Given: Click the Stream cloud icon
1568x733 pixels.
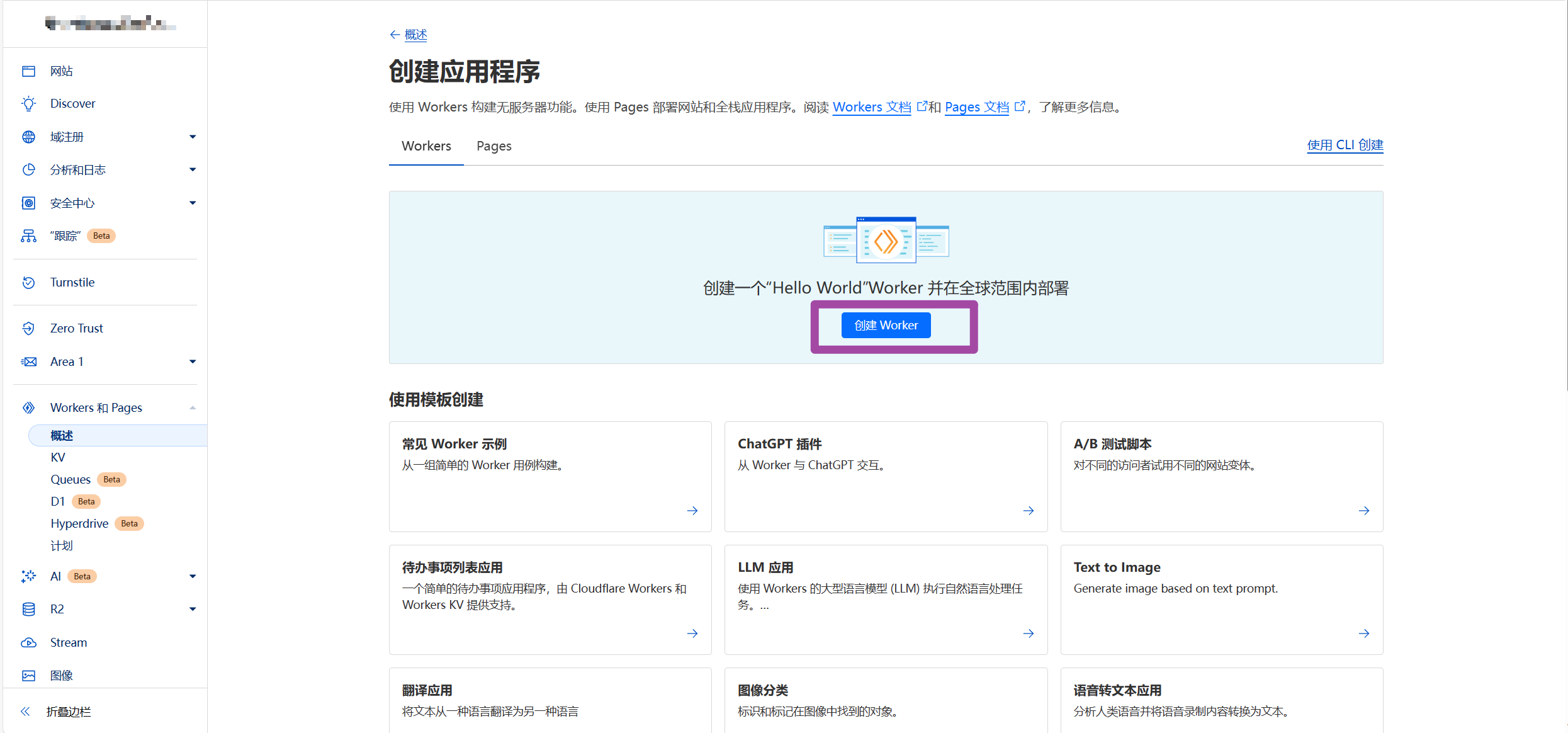Looking at the screenshot, I should point(28,642).
